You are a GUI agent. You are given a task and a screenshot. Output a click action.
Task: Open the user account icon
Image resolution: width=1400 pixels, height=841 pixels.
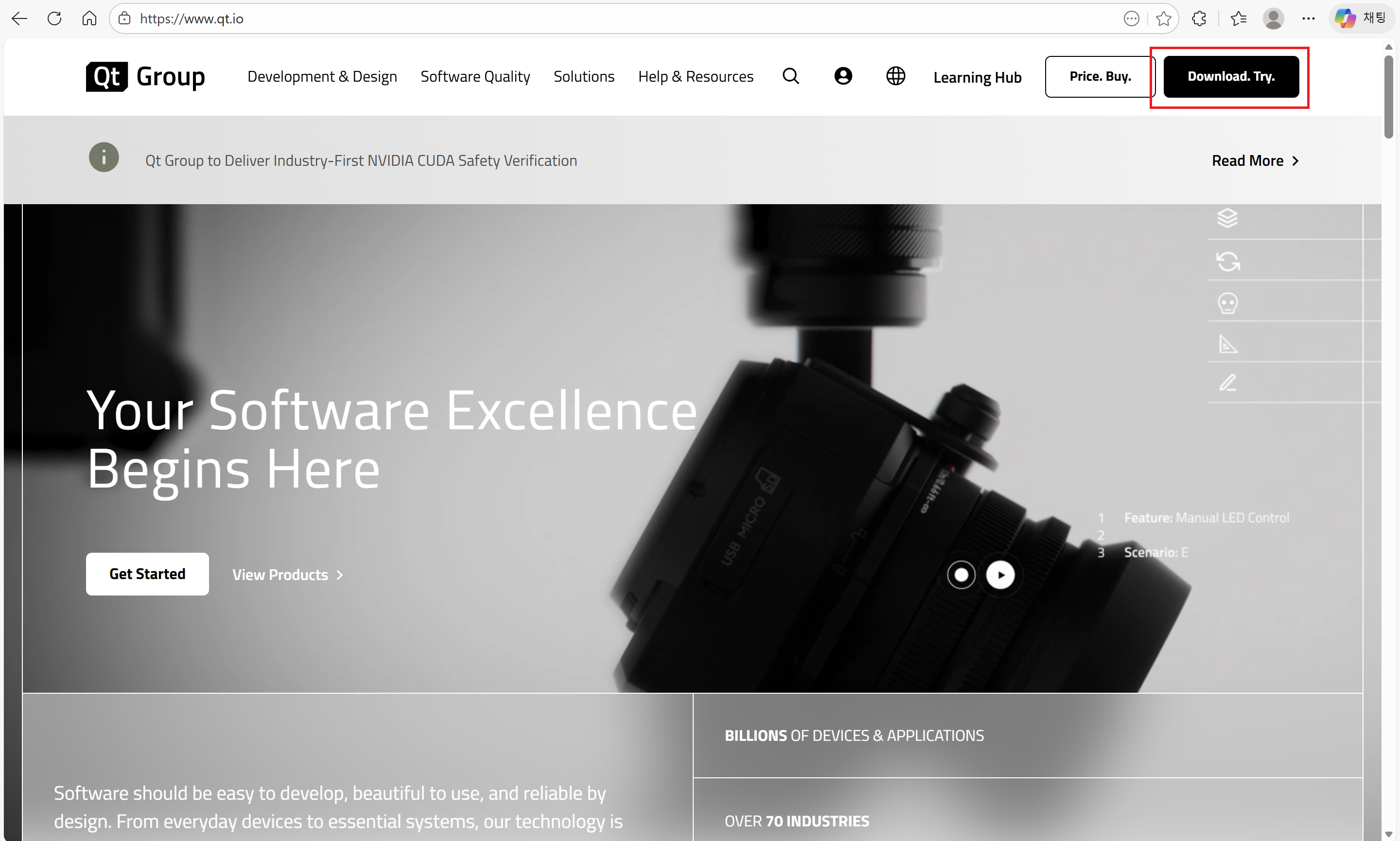[842, 76]
